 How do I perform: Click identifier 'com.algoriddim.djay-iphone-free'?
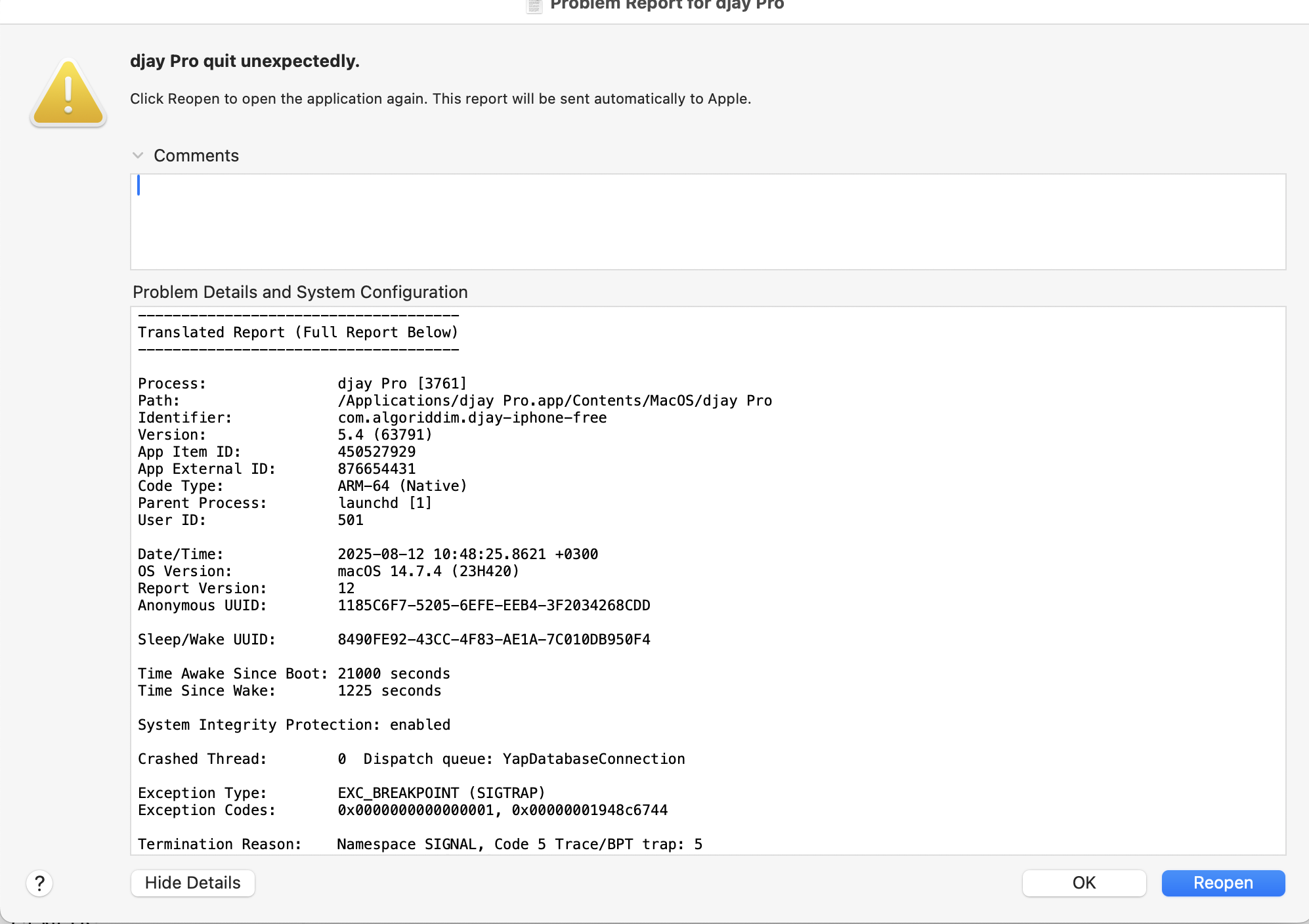472,417
